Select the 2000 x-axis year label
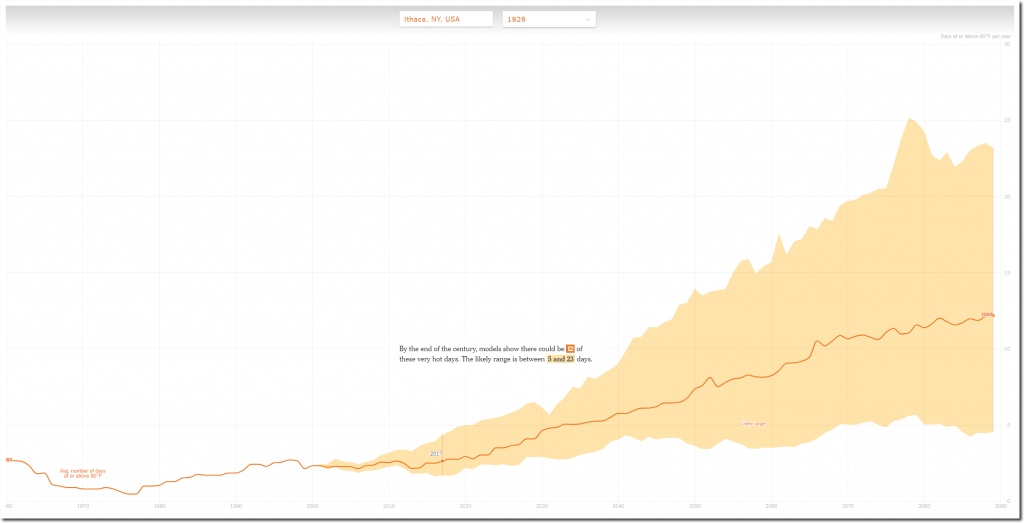Screen dimensions: 1024x523 click(312, 506)
